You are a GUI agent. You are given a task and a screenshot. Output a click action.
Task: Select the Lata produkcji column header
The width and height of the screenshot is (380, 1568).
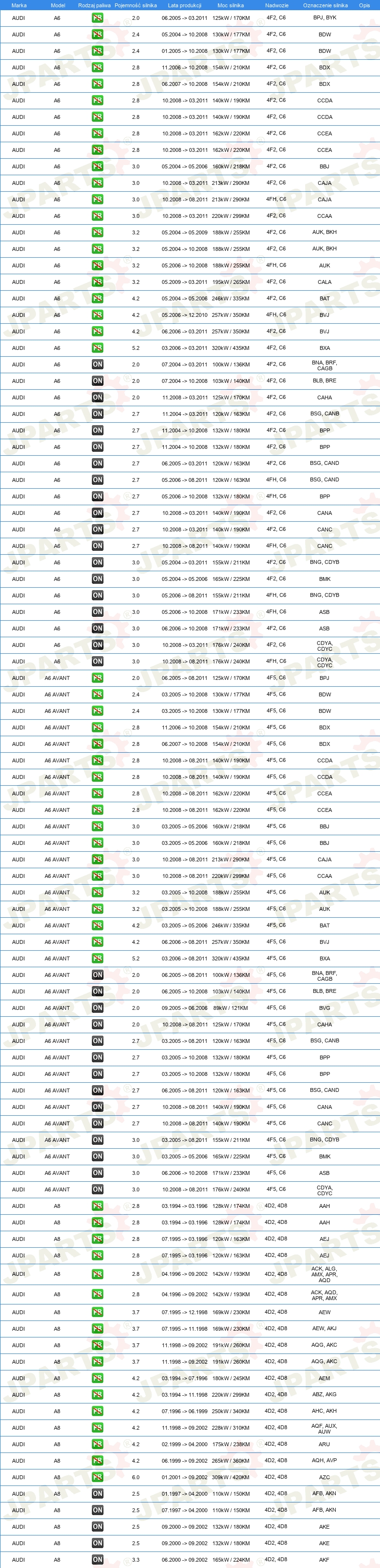184,5
